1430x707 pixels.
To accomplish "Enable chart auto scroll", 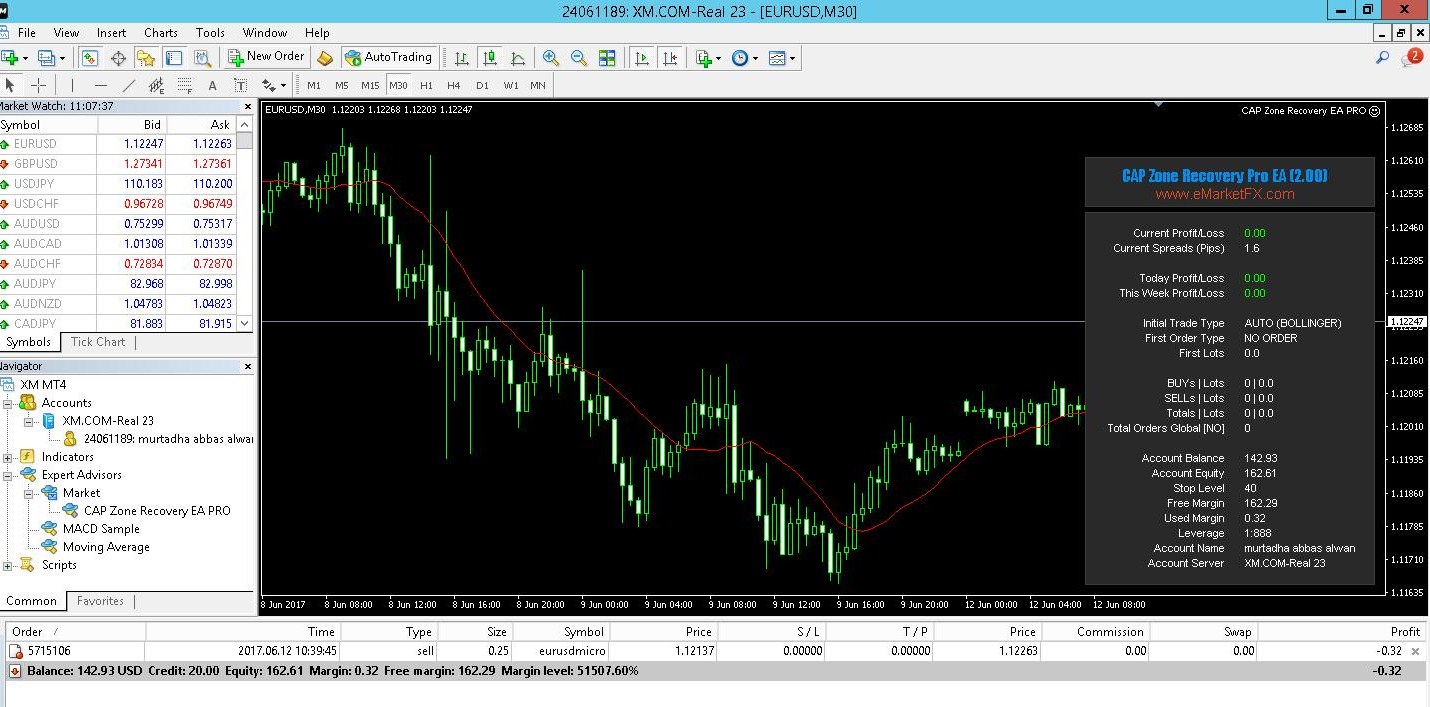I will [641, 57].
